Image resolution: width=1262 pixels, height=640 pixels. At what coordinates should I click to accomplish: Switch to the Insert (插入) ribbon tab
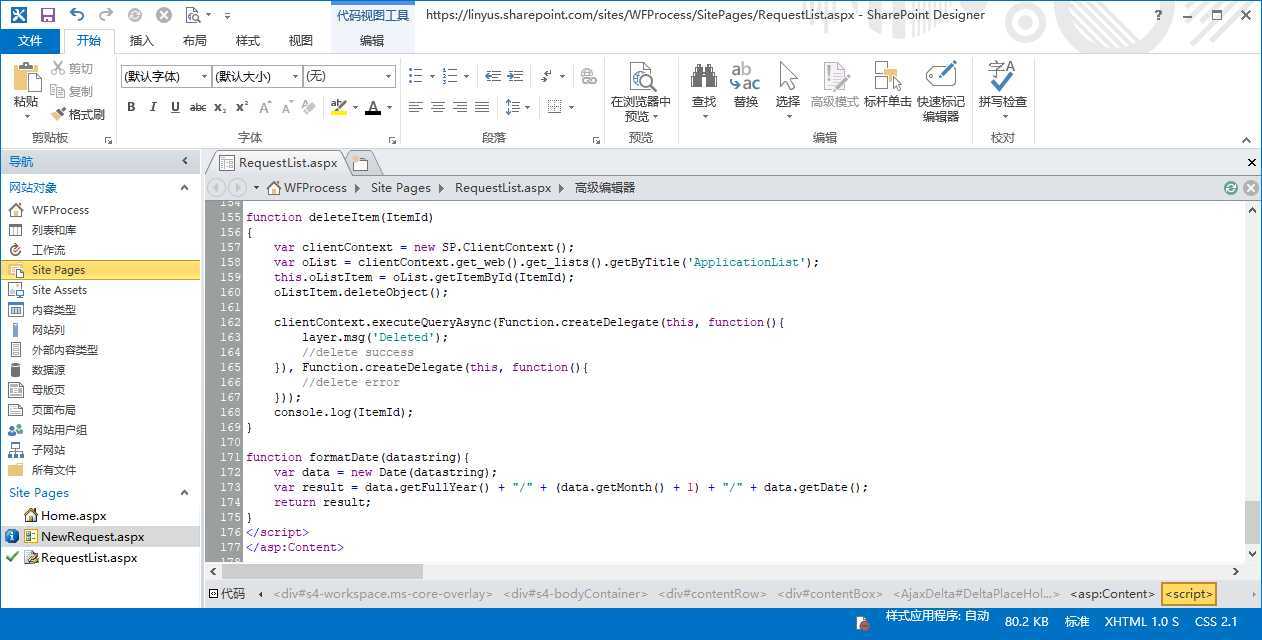pyautogui.click(x=142, y=41)
